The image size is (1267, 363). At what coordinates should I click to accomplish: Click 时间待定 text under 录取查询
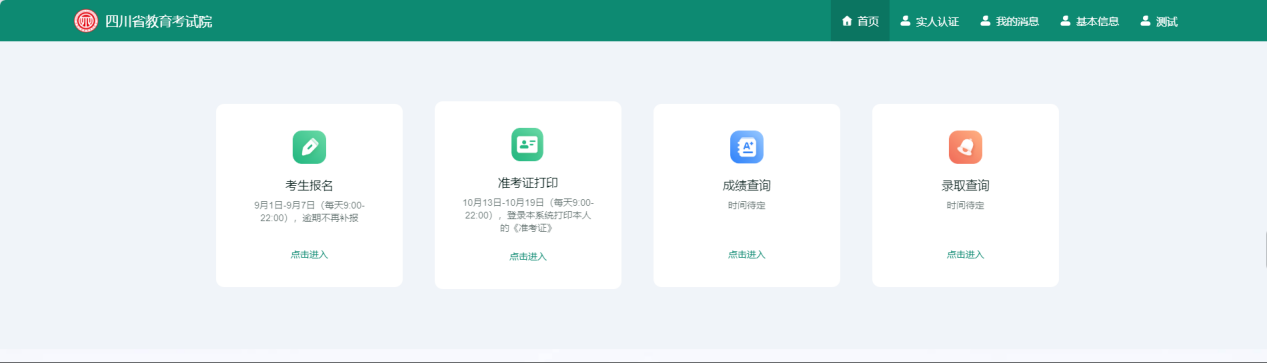tap(965, 205)
